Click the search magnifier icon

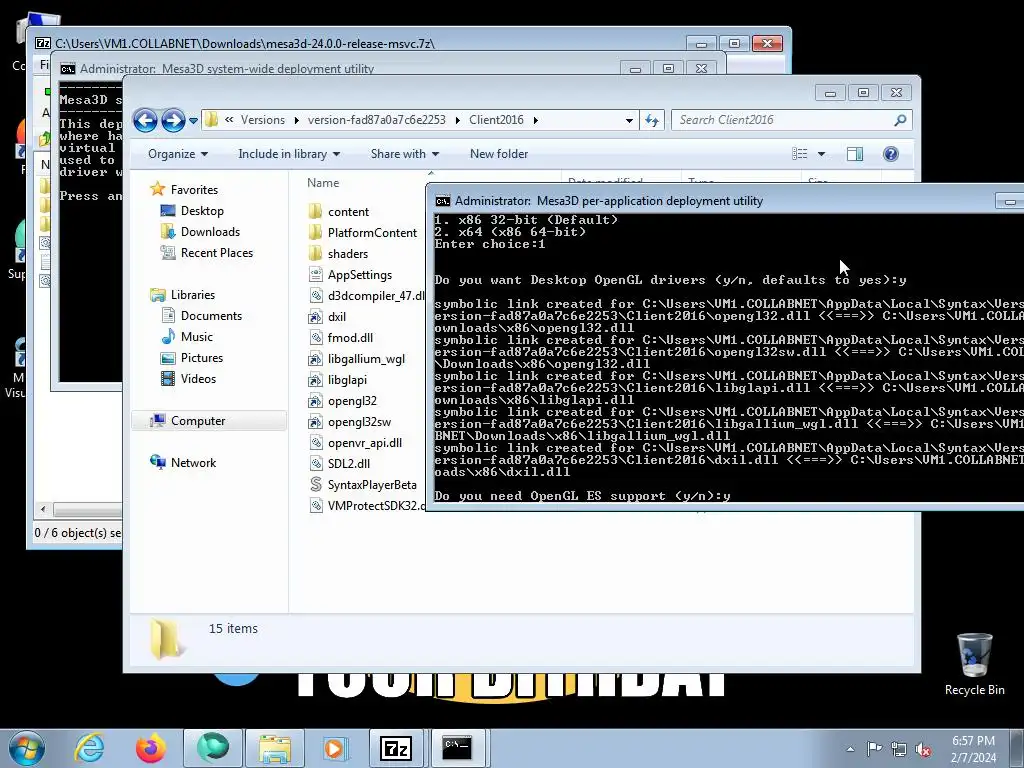pyautogui.click(x=901, y=120)
